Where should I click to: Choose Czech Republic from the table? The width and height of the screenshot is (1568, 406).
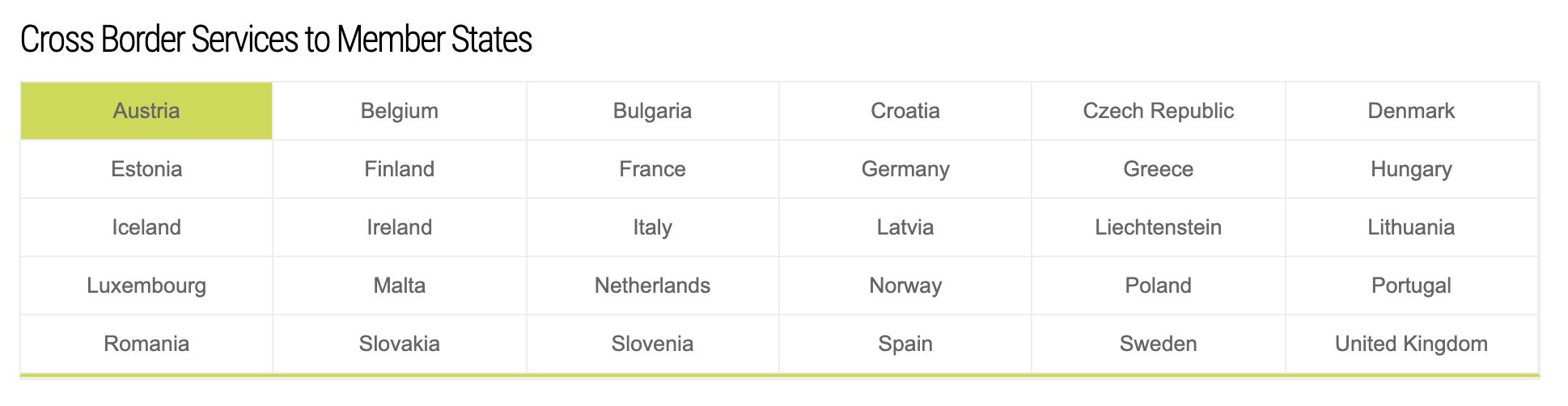click(1158, 111)
